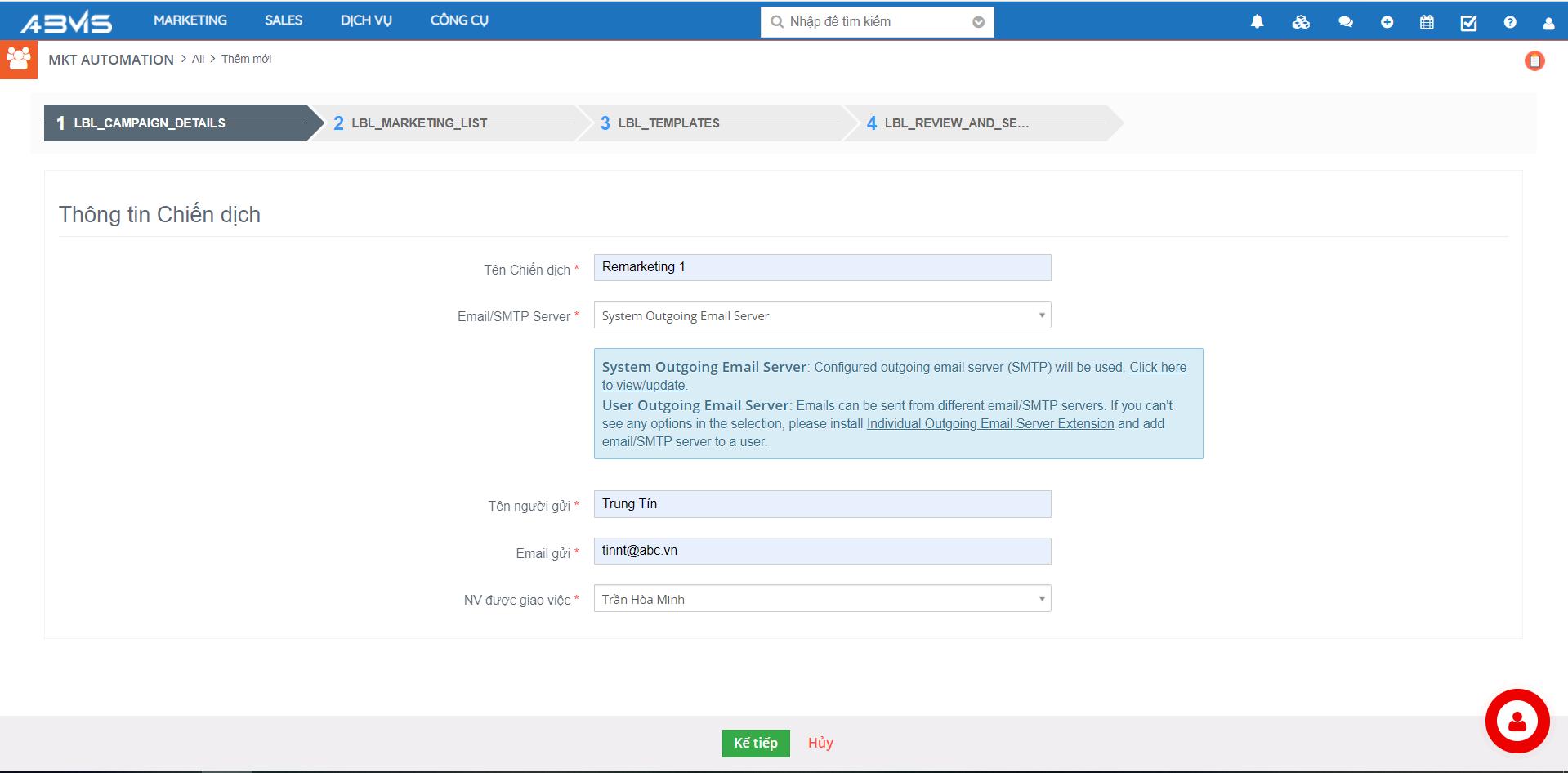Expand the search box dropdown arrow
Screen dimensions: 1568x773
[x=978, y=22]
